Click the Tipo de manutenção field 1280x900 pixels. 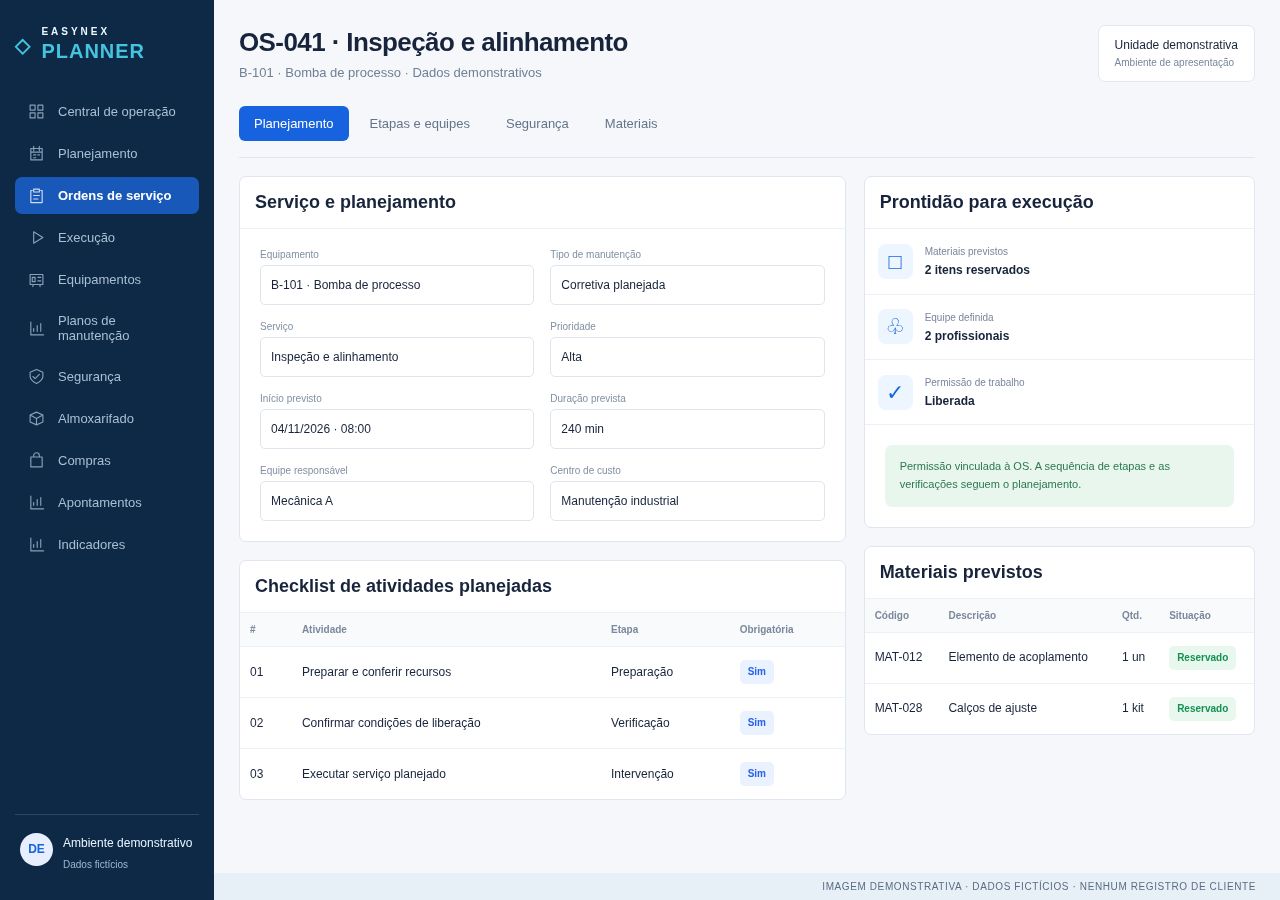tap(687, 285)
